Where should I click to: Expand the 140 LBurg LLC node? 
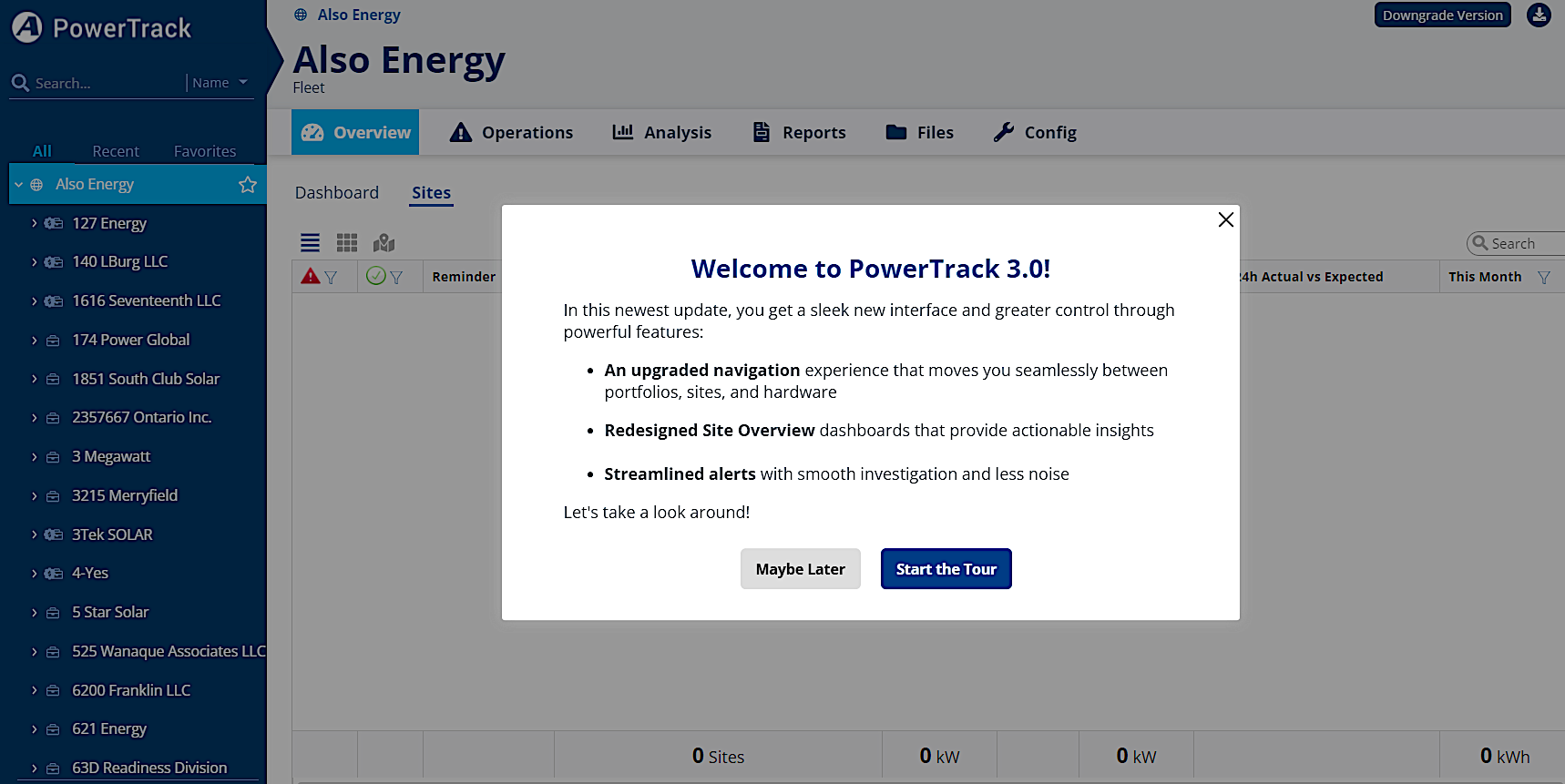[34, 262]
